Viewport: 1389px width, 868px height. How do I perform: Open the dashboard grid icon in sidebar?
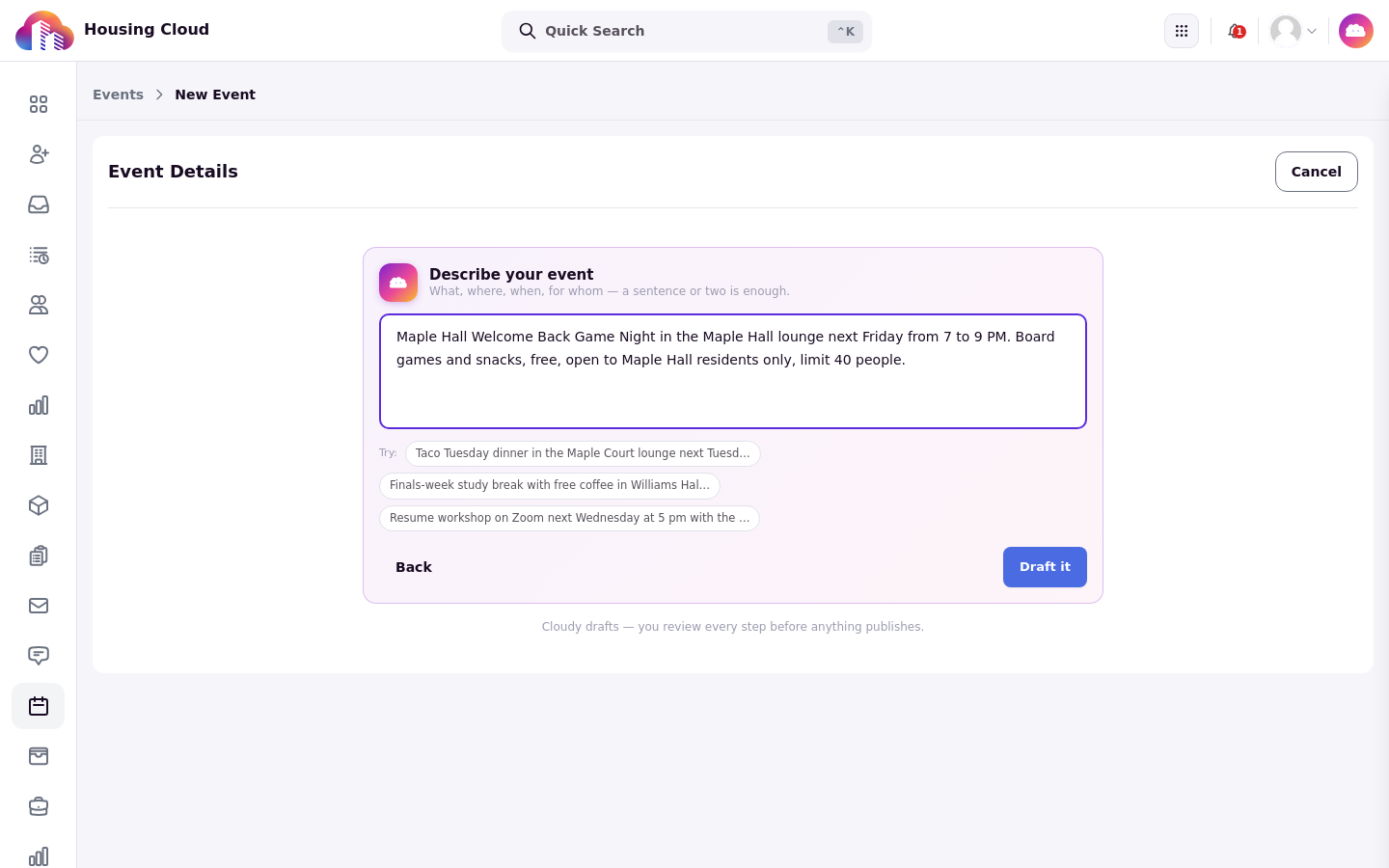click(39, 104)
